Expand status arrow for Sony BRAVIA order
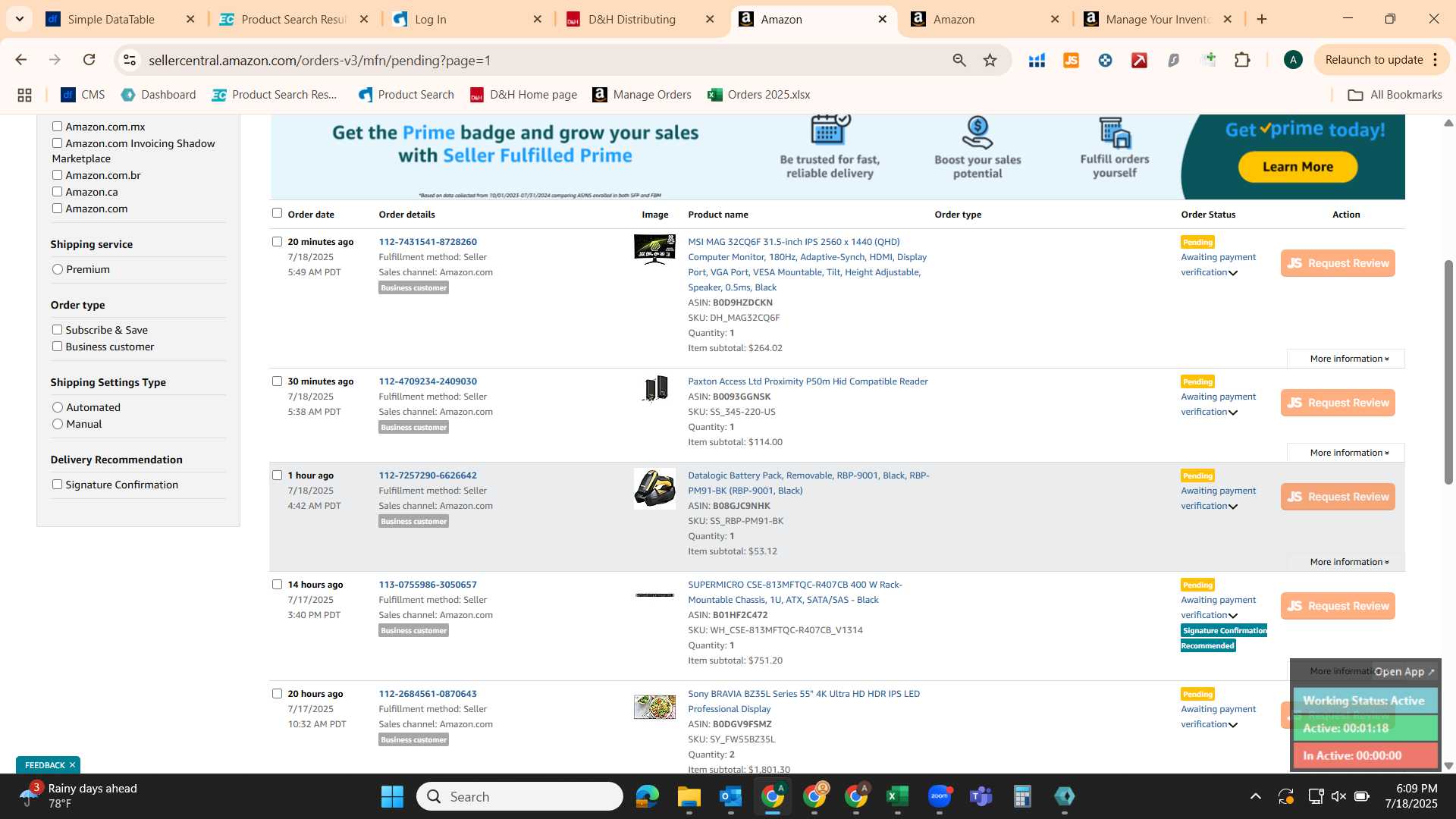Image resolution: width=1456 pixels, height=819 pixels. click(1233, 725)
